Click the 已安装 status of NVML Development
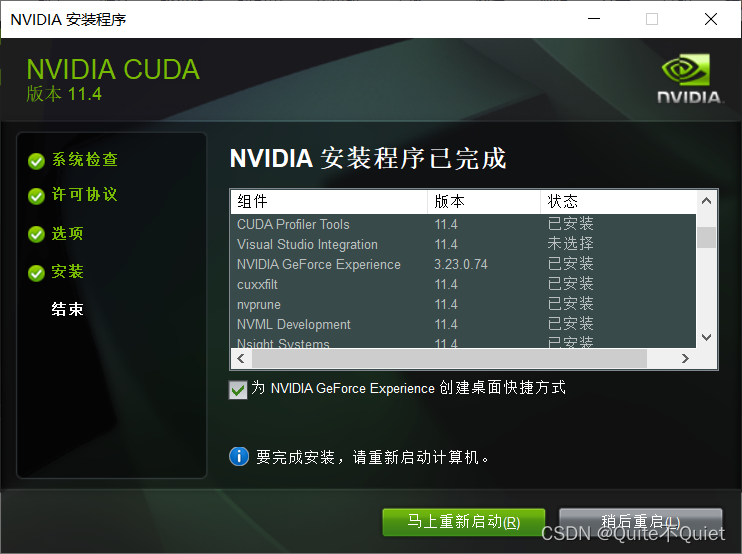Image resolution: width=742 pixels, height=554 pixels. [570, 324]
